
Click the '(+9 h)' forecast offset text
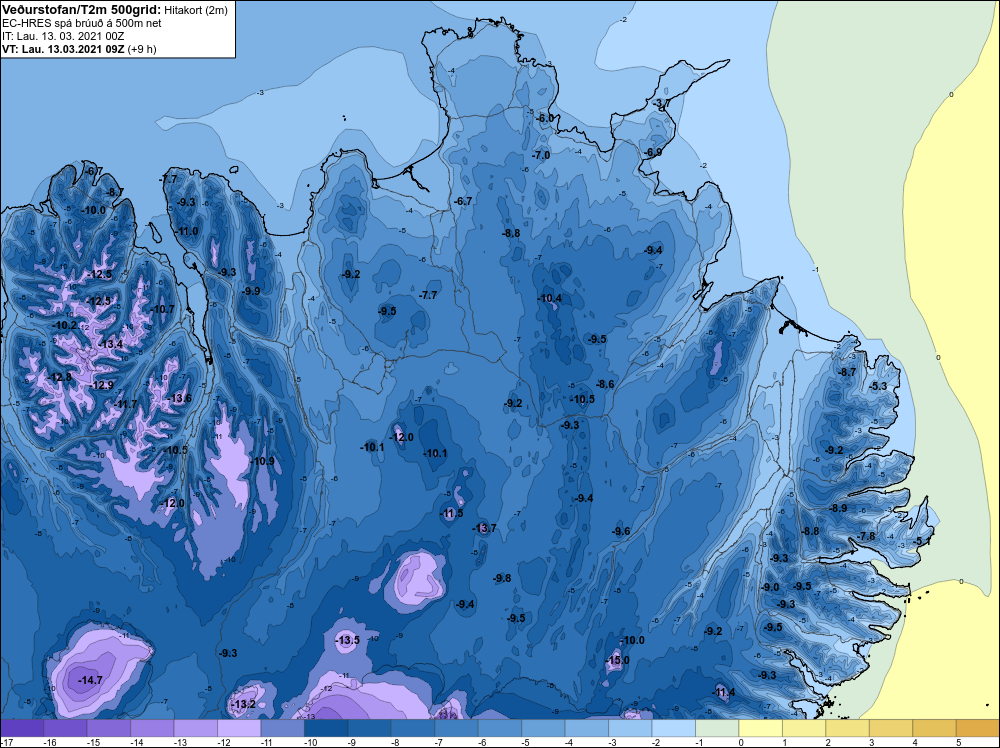(x=142, y=49)
